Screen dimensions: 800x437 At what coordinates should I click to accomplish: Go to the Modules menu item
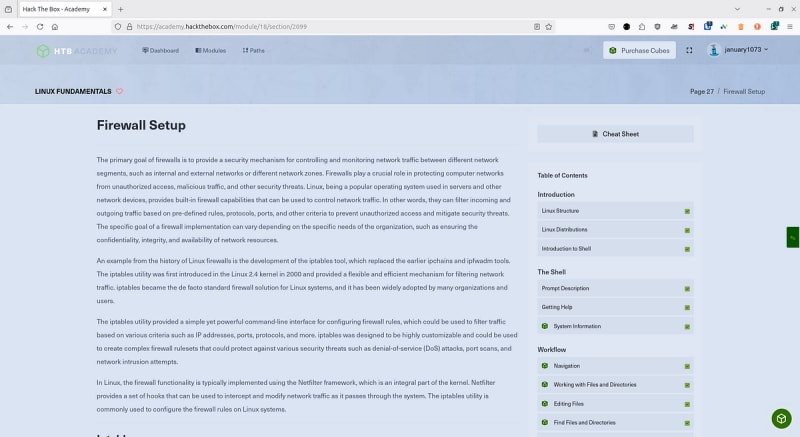pos(211,50)
